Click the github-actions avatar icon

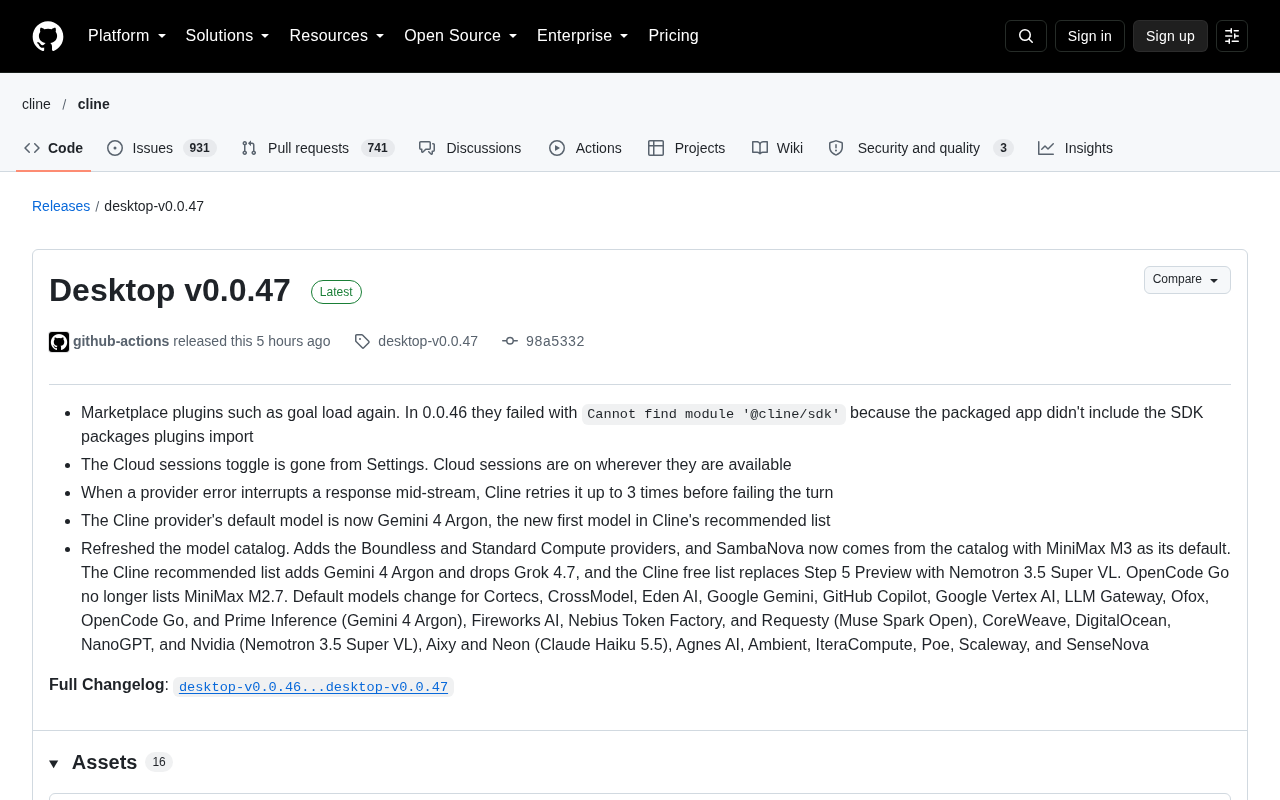(59, 342)
